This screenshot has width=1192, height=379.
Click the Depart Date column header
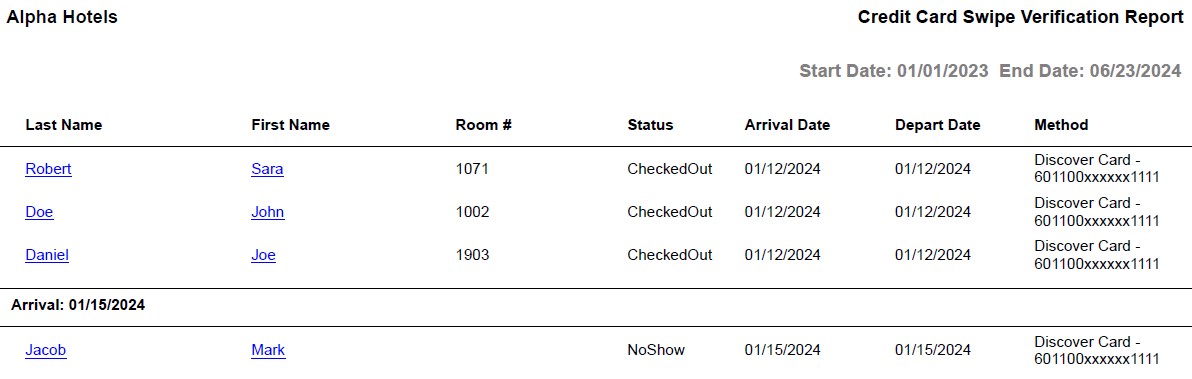point(937,125)
